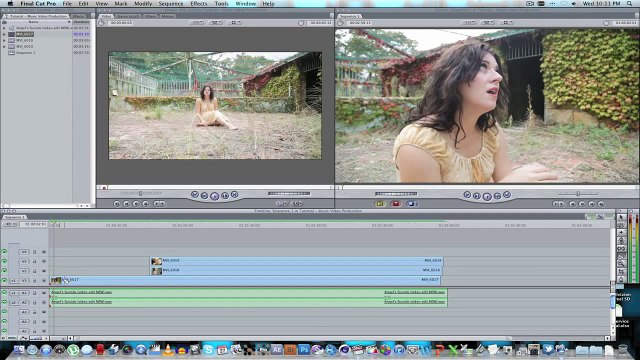
Task: Open the Effects menu
Action: (199, 4)
